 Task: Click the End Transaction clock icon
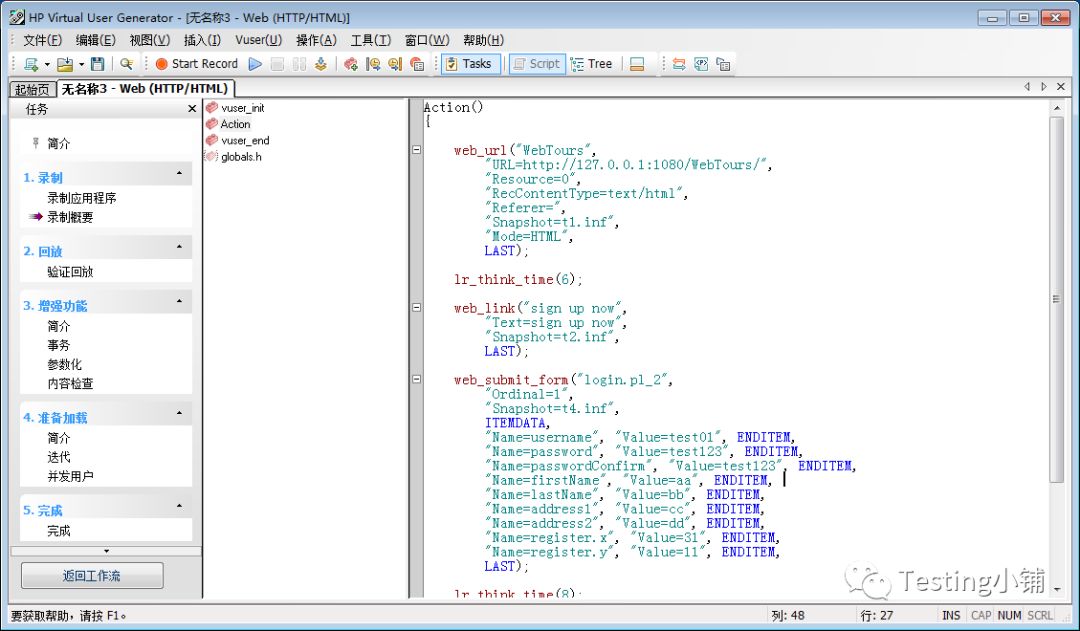click(x=395, y=64)
